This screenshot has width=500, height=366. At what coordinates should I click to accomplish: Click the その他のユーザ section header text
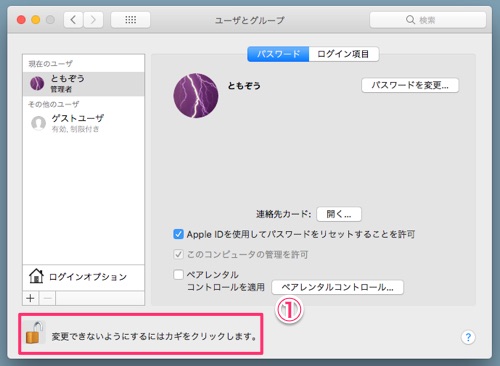[x=54, y=104]
